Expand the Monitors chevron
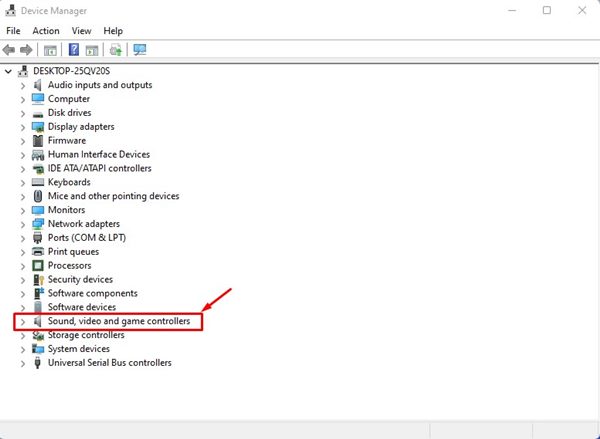This screenshot has height=439, width=600. [x=23, y=211]
